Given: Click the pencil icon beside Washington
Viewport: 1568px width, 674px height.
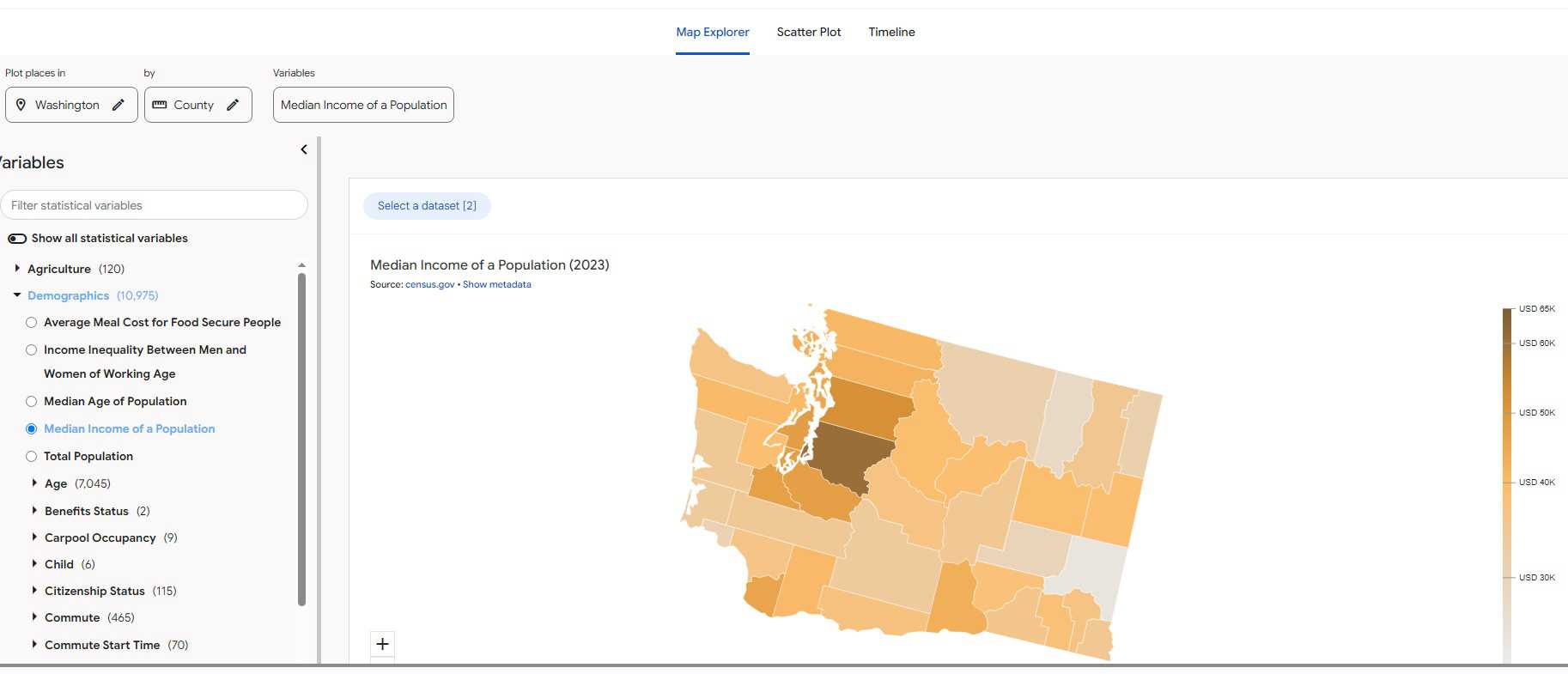Looking at the screenshot, I should 119,105.
